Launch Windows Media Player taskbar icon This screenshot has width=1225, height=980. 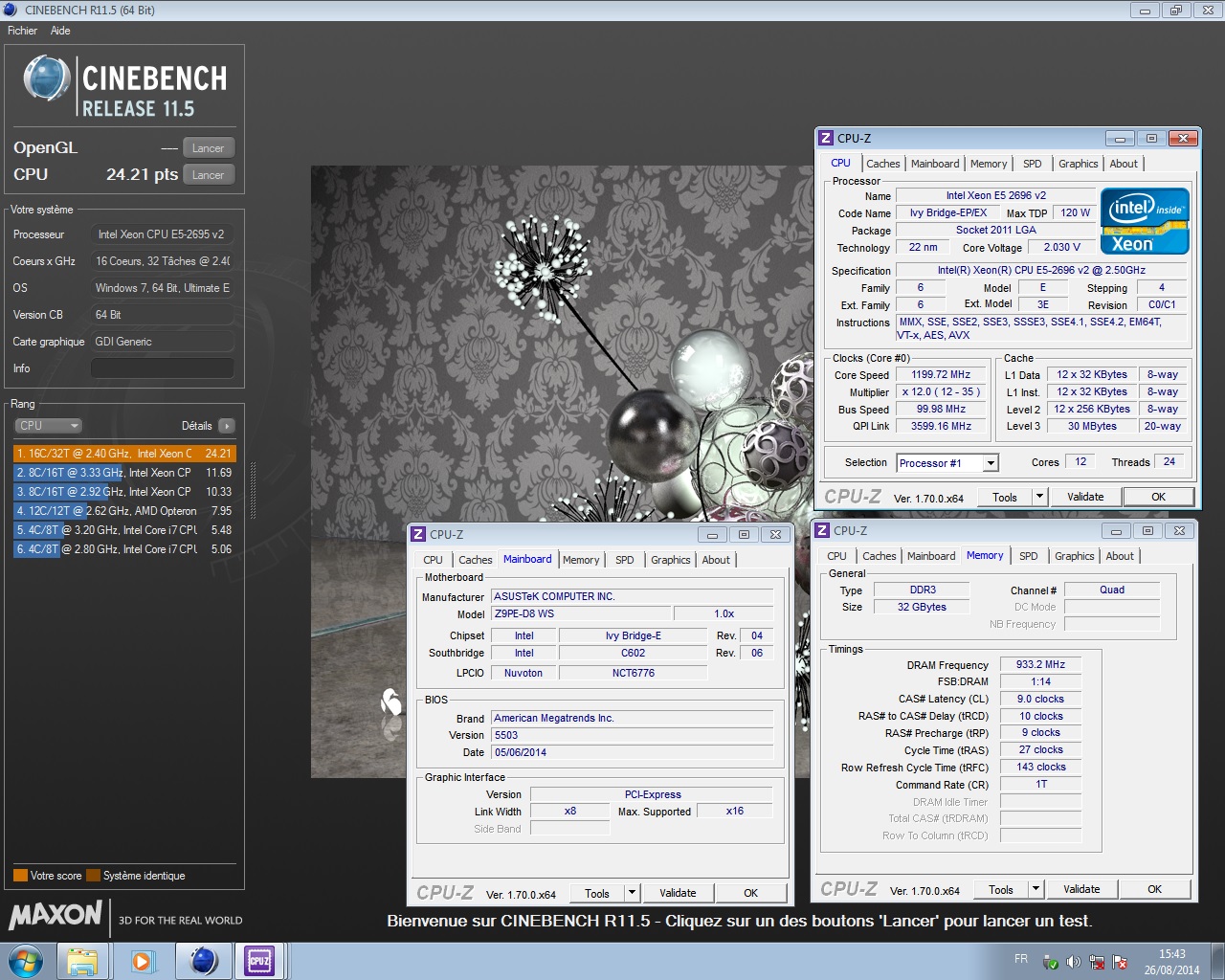pos(142,961)
